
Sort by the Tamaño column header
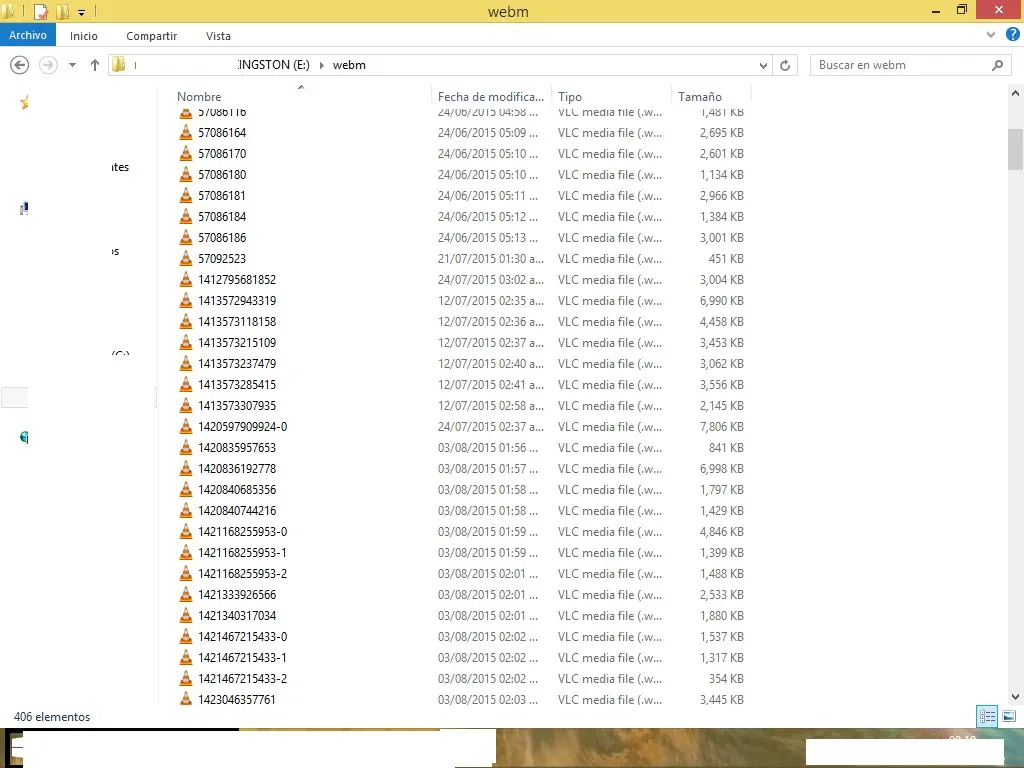(699, 97)
